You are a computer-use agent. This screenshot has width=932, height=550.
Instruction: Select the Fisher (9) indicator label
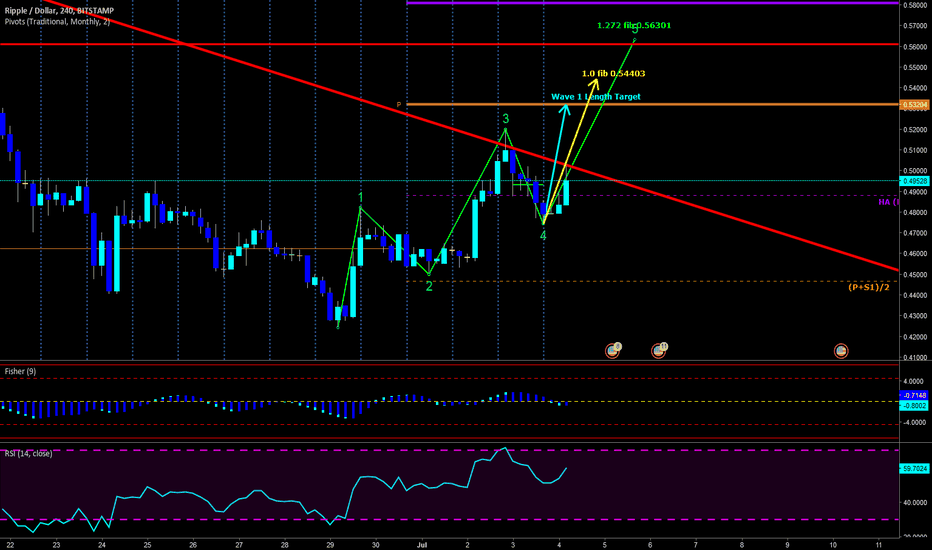[x=20, y=371]
